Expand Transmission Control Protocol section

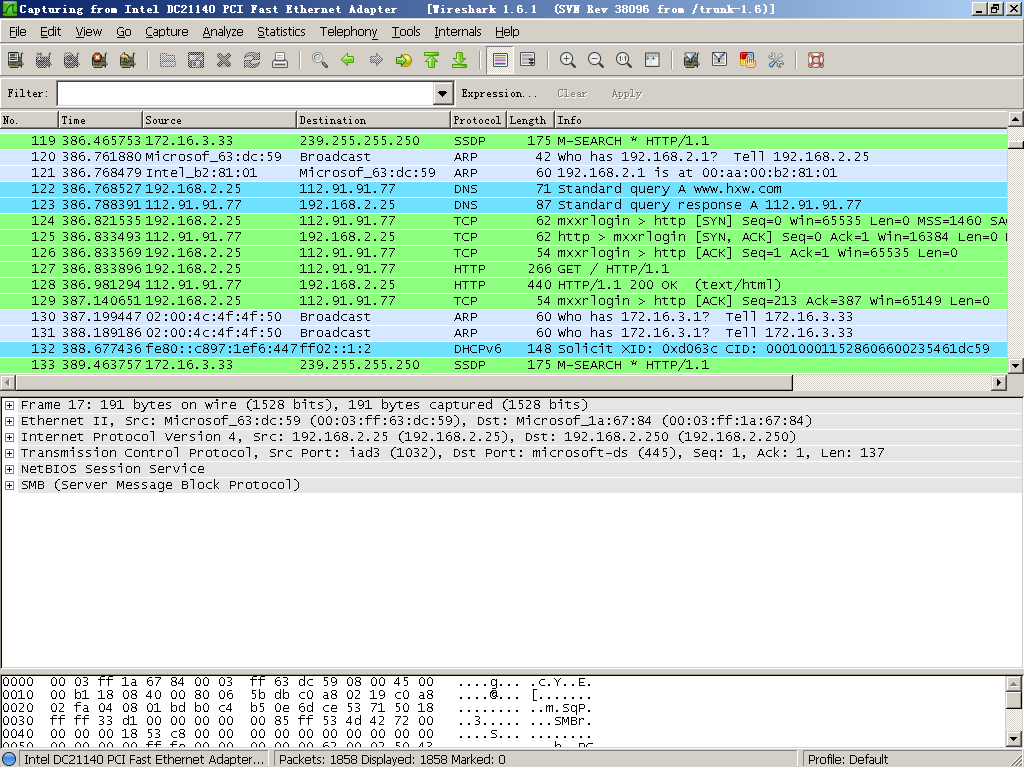(x=10, y=453)
